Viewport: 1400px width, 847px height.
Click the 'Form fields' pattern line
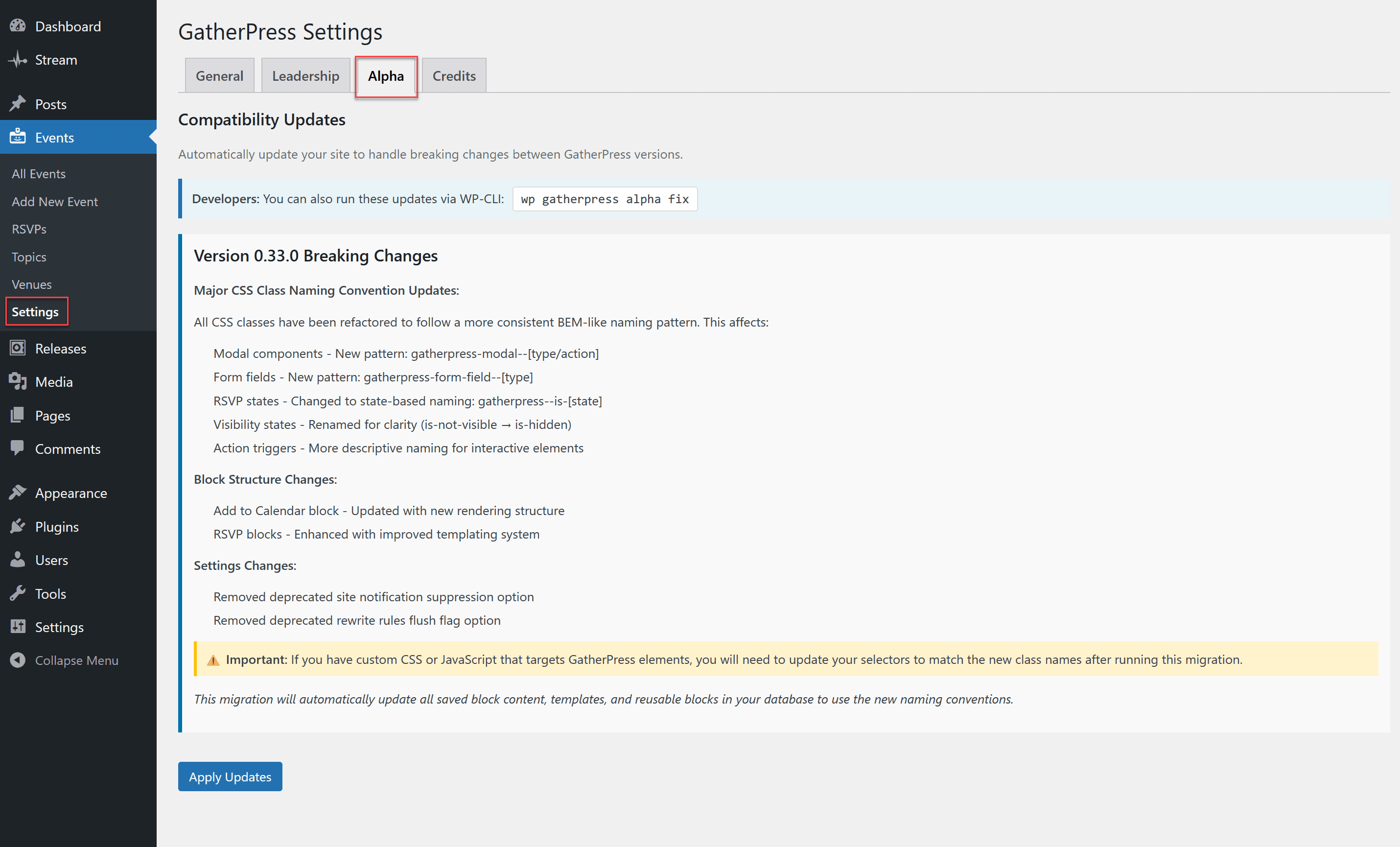373,377
